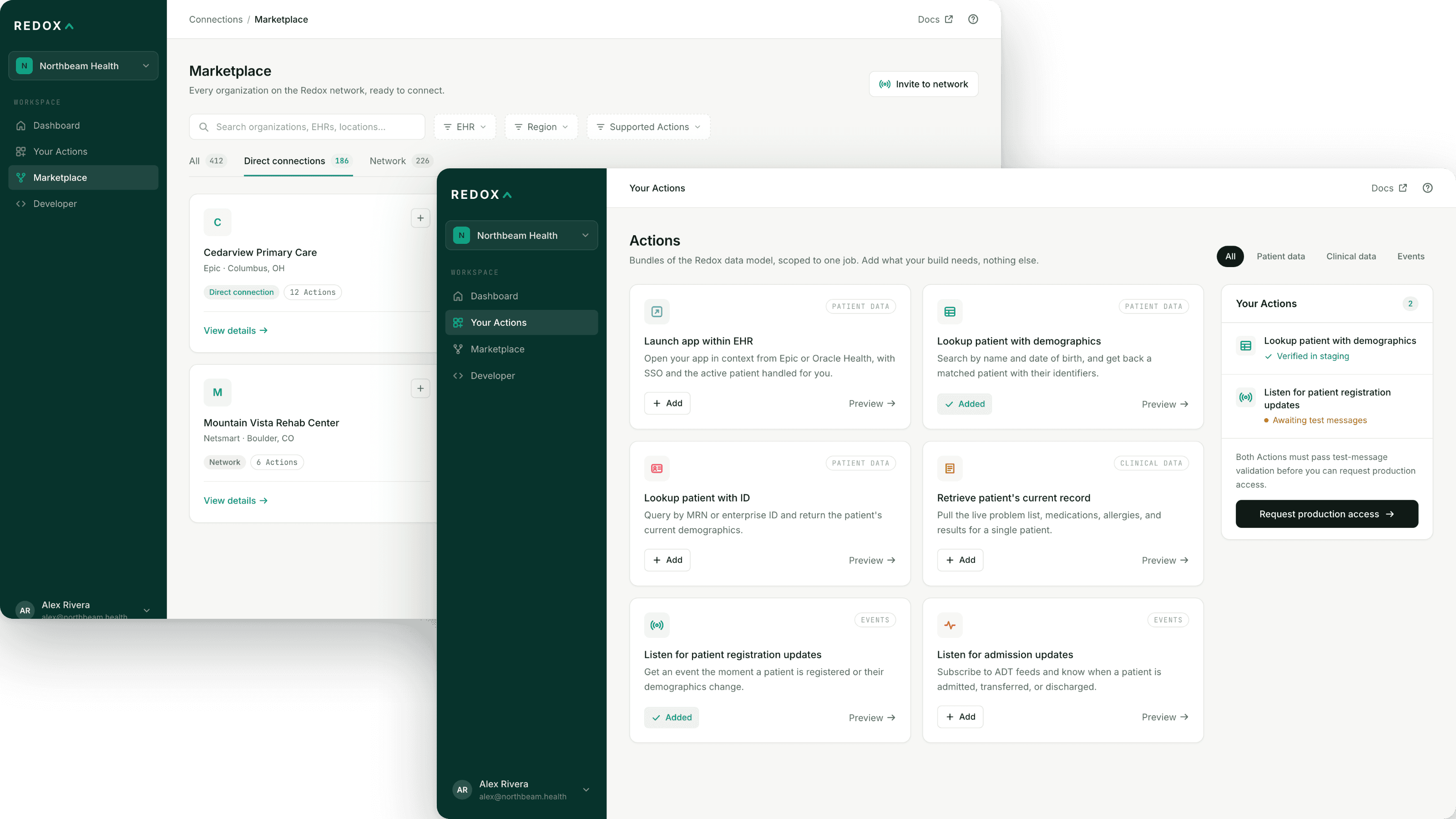
Task: Click the M avatar of Mountain Vista Rehab Center
Action: point(217,392)
